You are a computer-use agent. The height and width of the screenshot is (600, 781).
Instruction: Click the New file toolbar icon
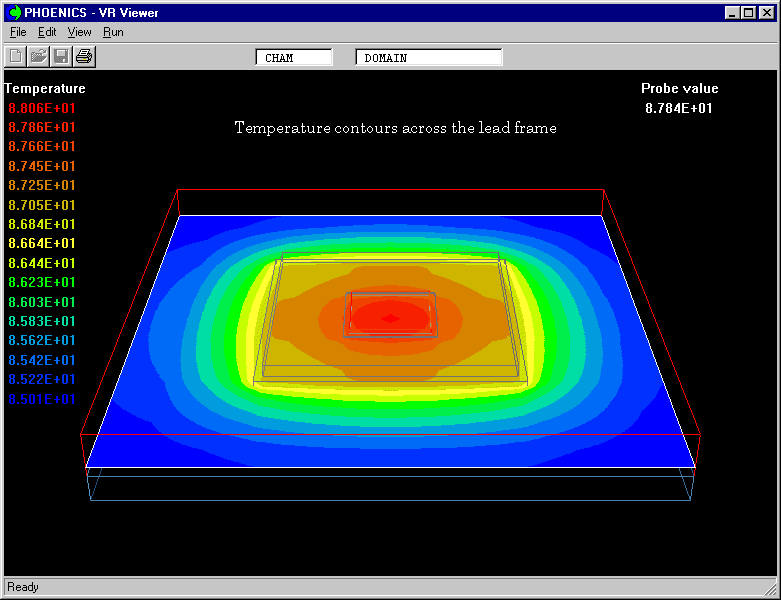coord(16,56)
